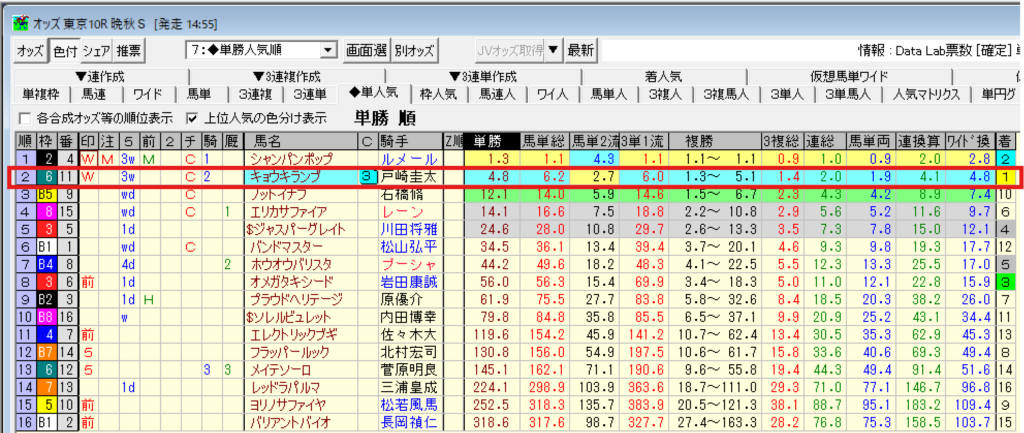Refresh odds with the 最新 button
The width and height of the screenshot is (1024, 433).
coord(581,50)
